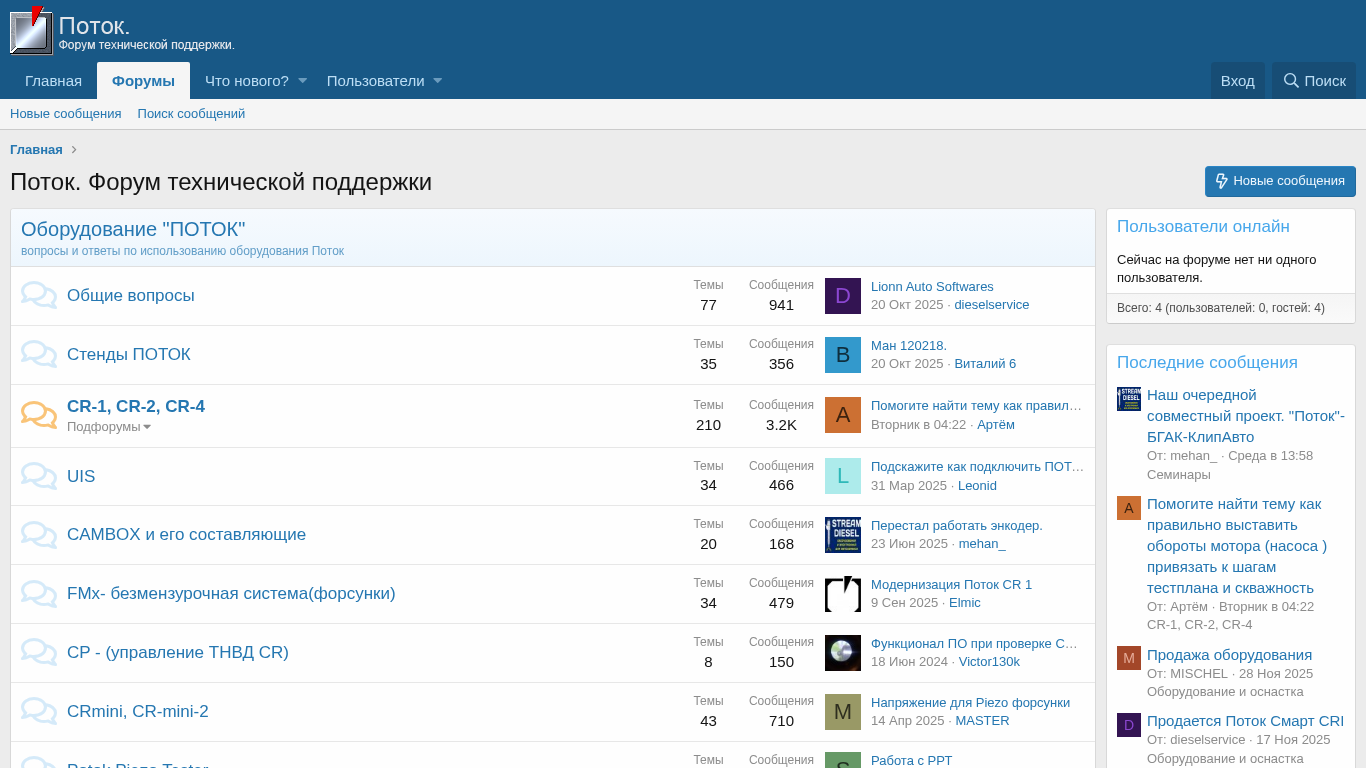This screenshot has height=768, width=1366.
Task: Click the blue B avatar in Стенды ПОТОК row
Action: click(x=843, y=355)
